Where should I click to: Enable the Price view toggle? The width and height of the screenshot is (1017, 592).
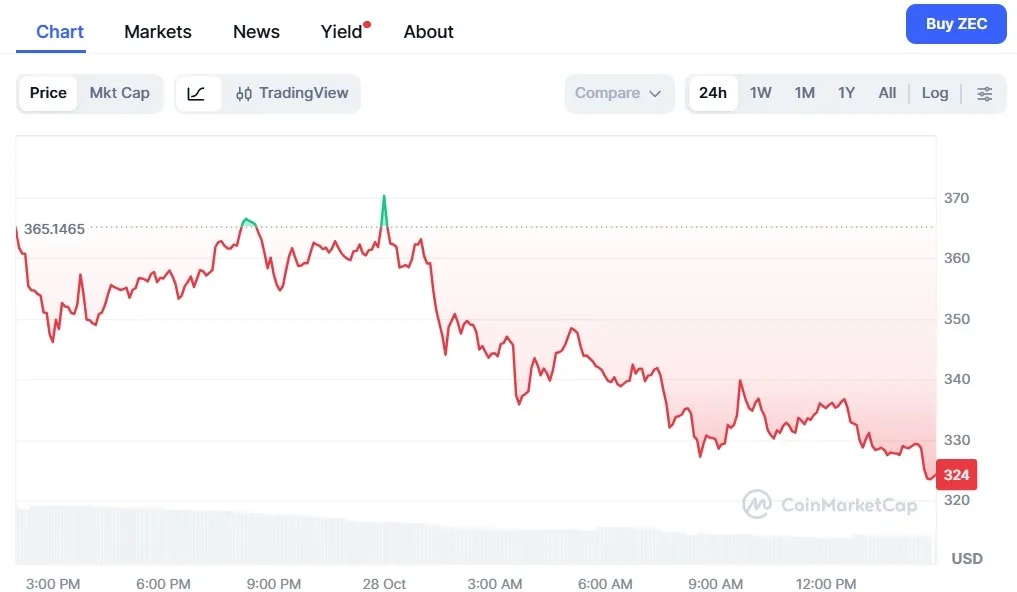tap(47, 93)
